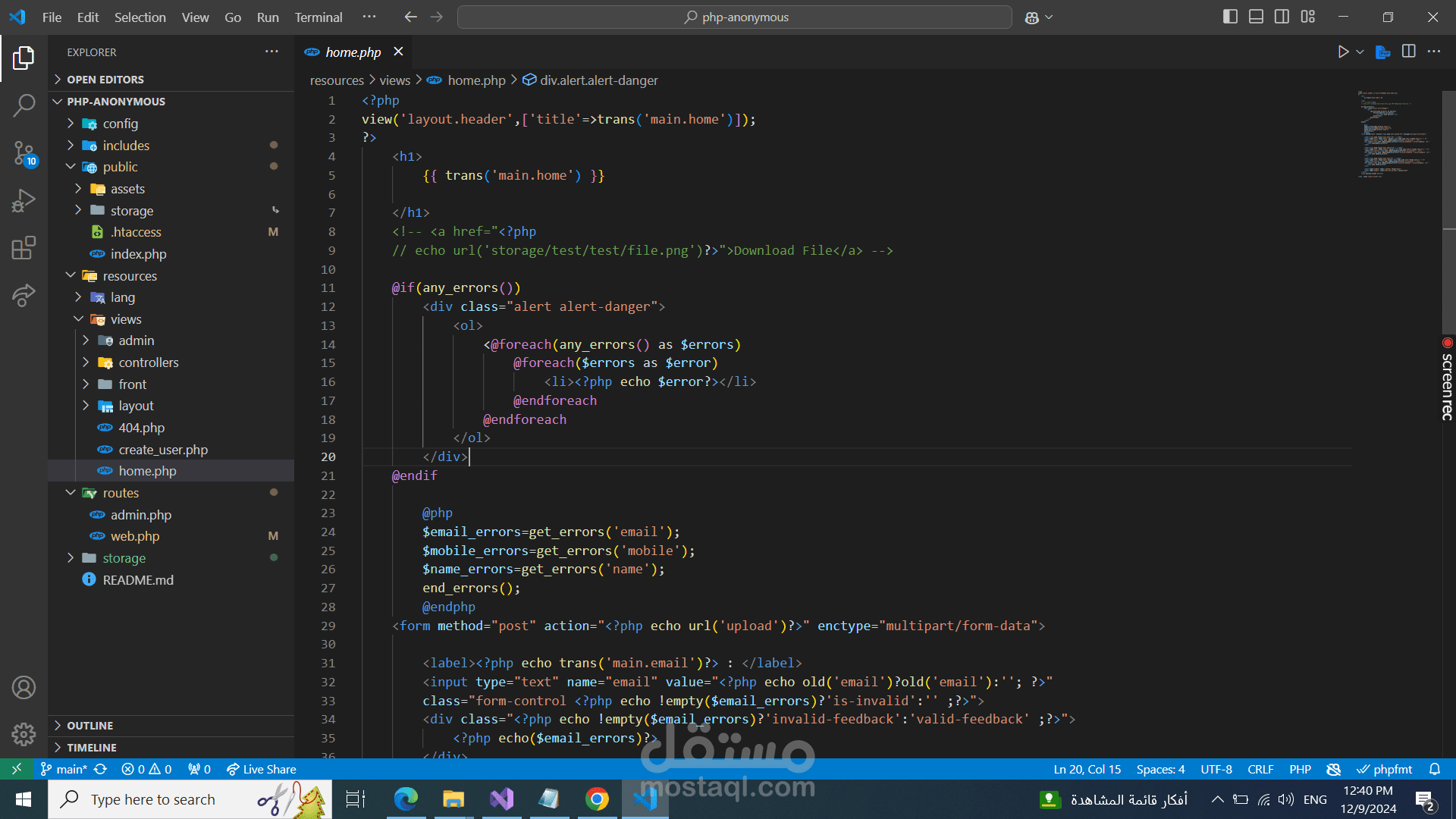
Task: Toggle primary side bar visibility
Action: click(1230, 17)
